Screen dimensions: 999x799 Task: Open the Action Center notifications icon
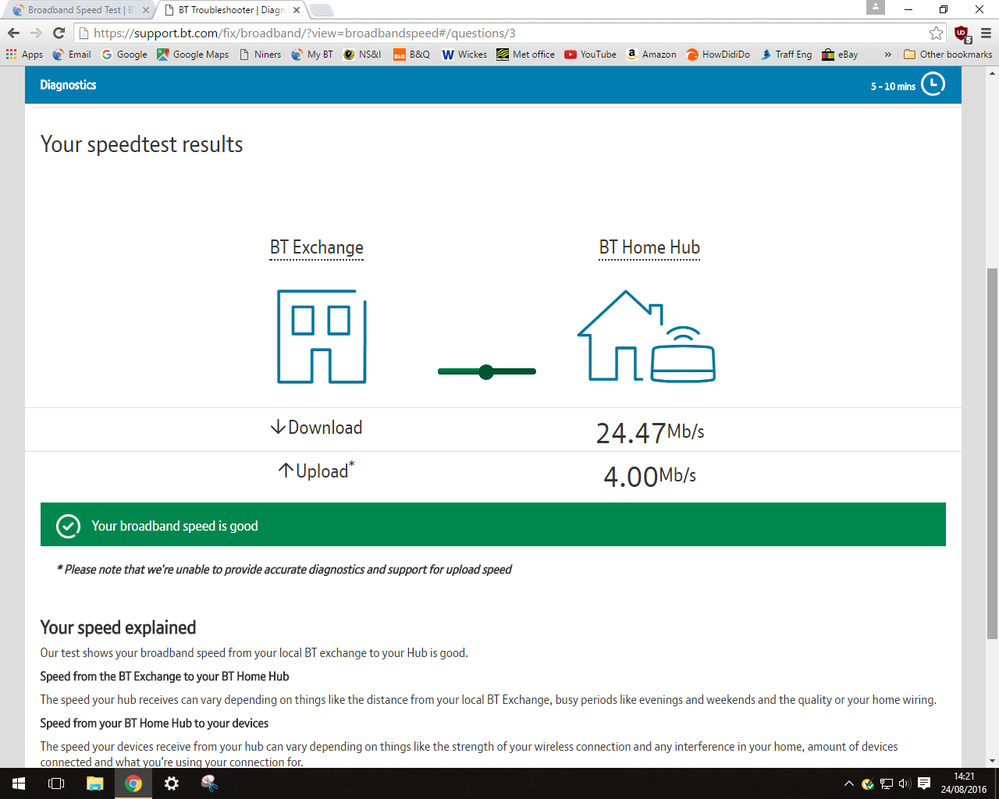(x=924, y=784)
